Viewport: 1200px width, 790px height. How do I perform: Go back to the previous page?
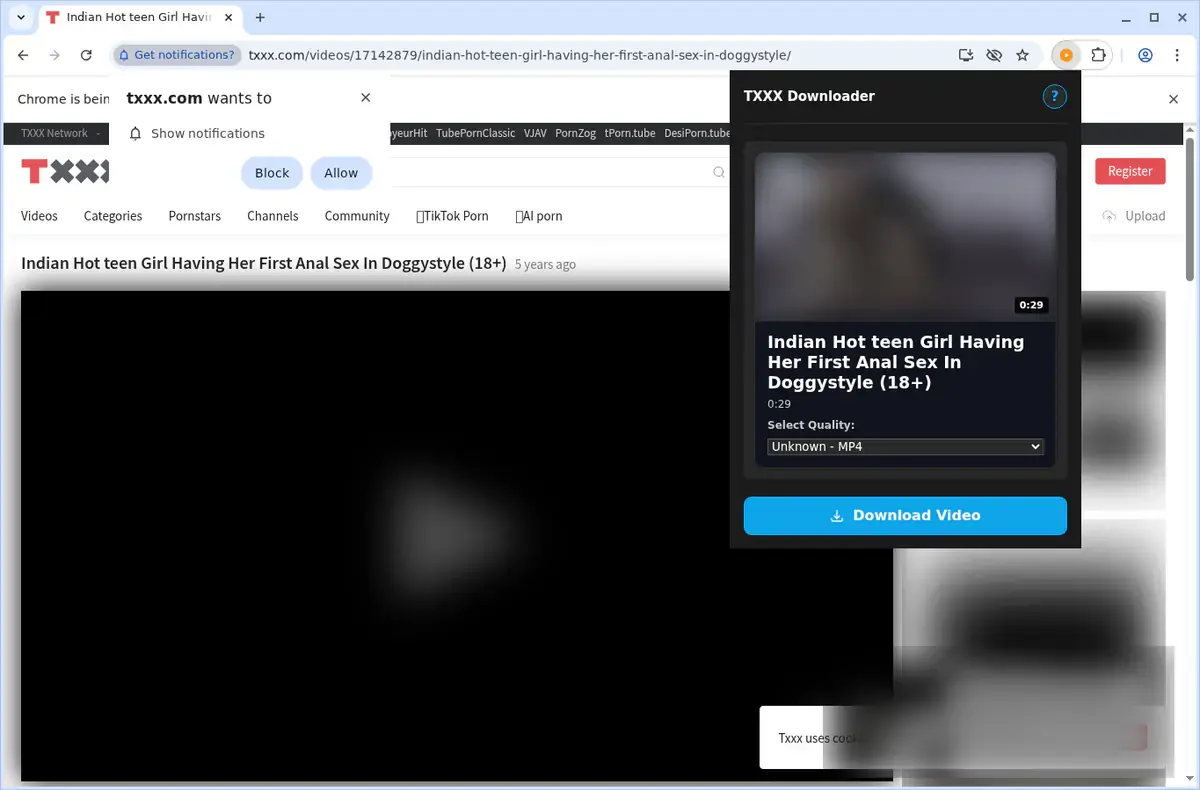pos(24,55)
